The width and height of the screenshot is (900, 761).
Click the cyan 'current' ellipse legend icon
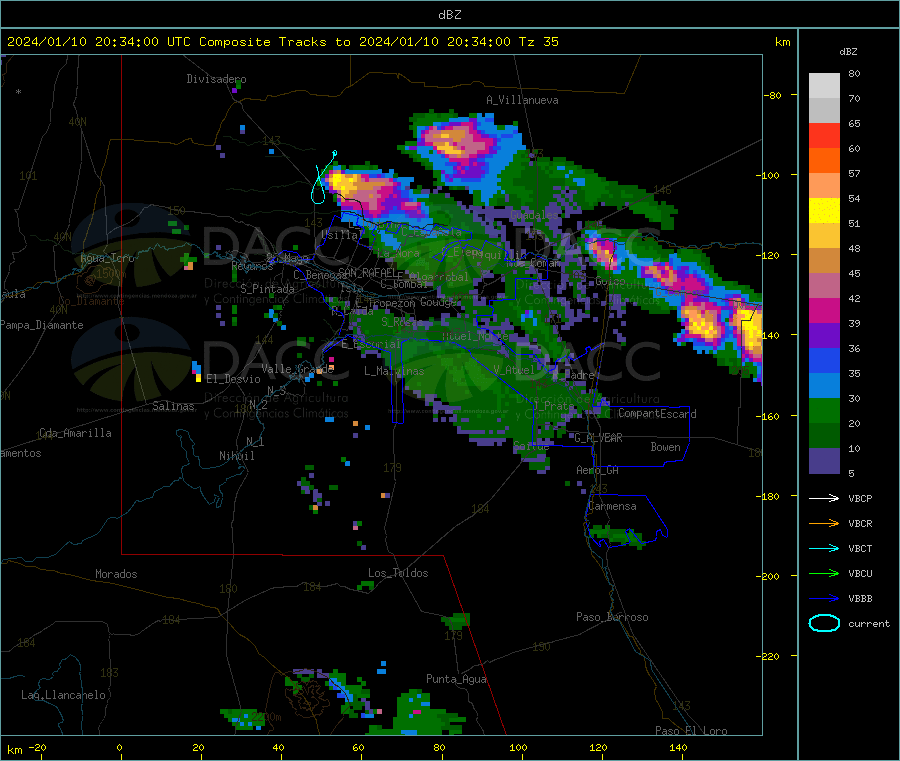click(824, 623)
